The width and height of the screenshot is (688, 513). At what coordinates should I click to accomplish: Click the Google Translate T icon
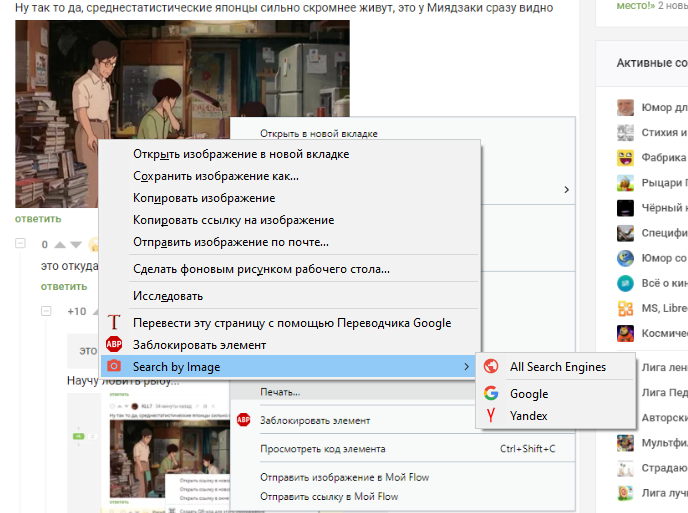click(114, 323)
